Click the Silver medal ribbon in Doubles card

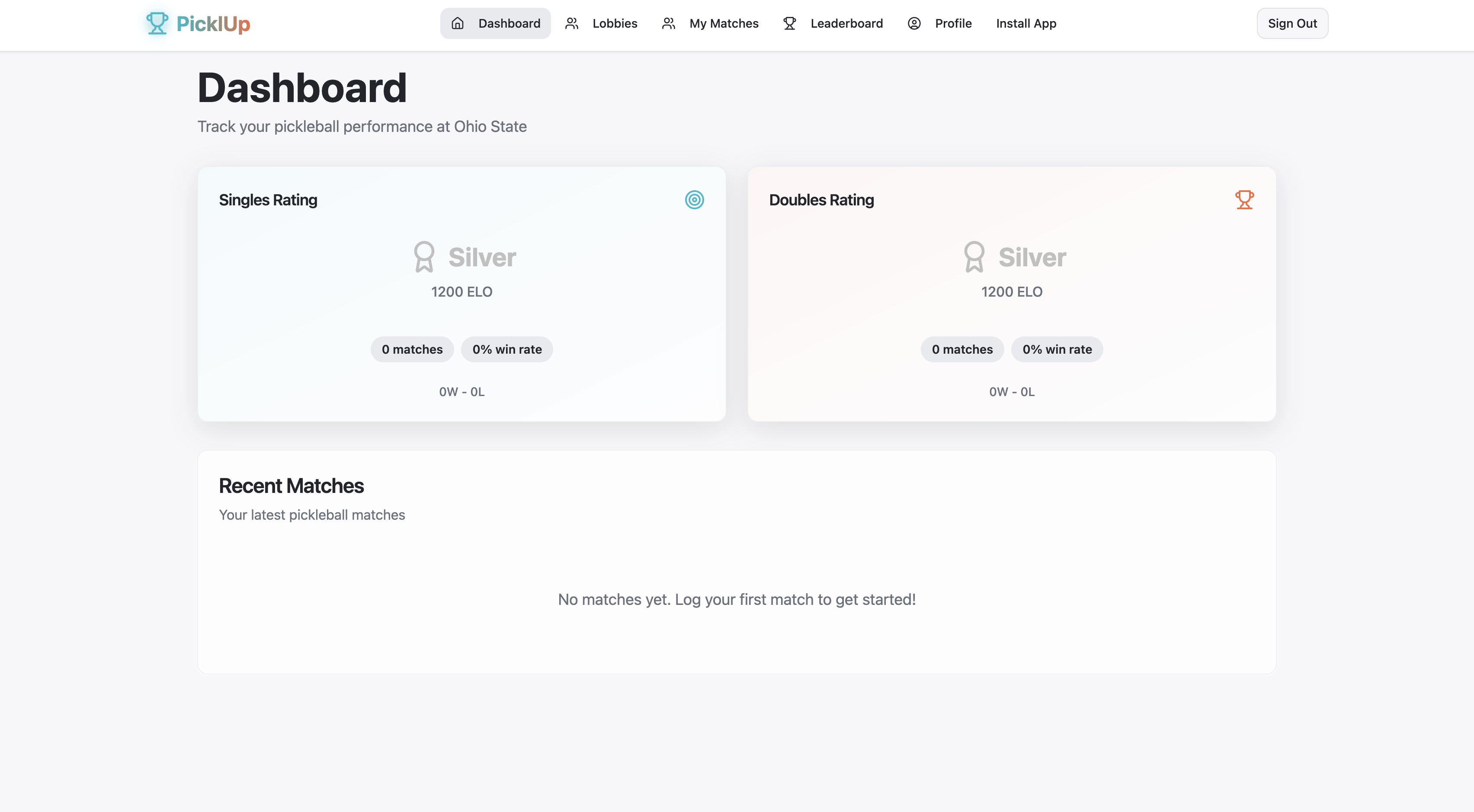(974, 257)
